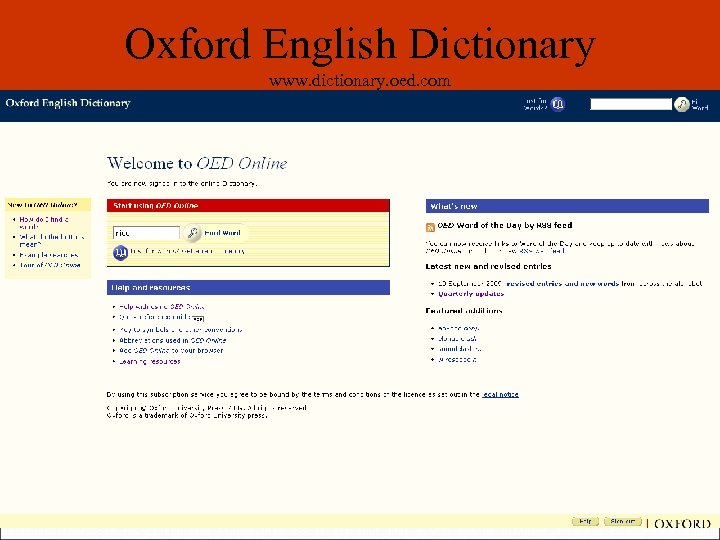Click the 'Welcome to OED Online' heading

click(197, 163)
